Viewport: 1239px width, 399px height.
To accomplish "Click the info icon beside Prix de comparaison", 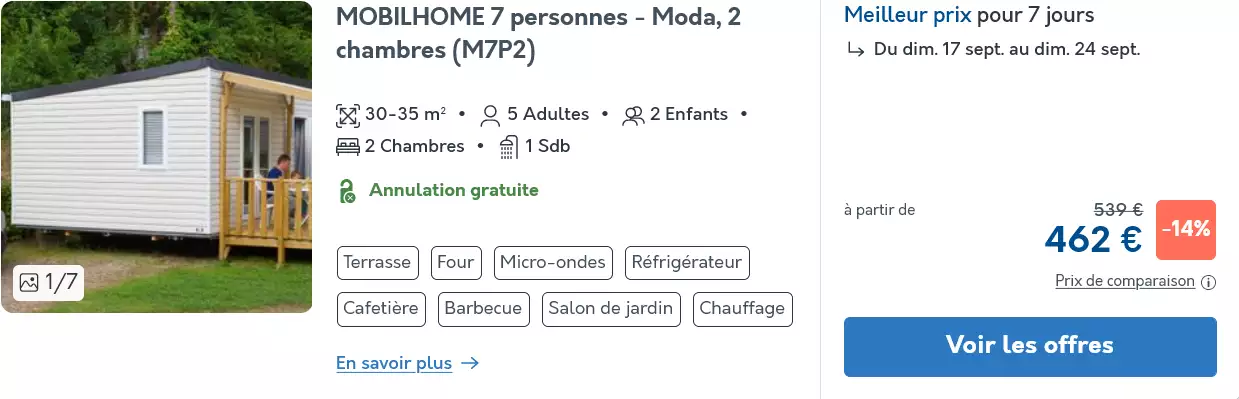I will click(x=1208, y=282).
